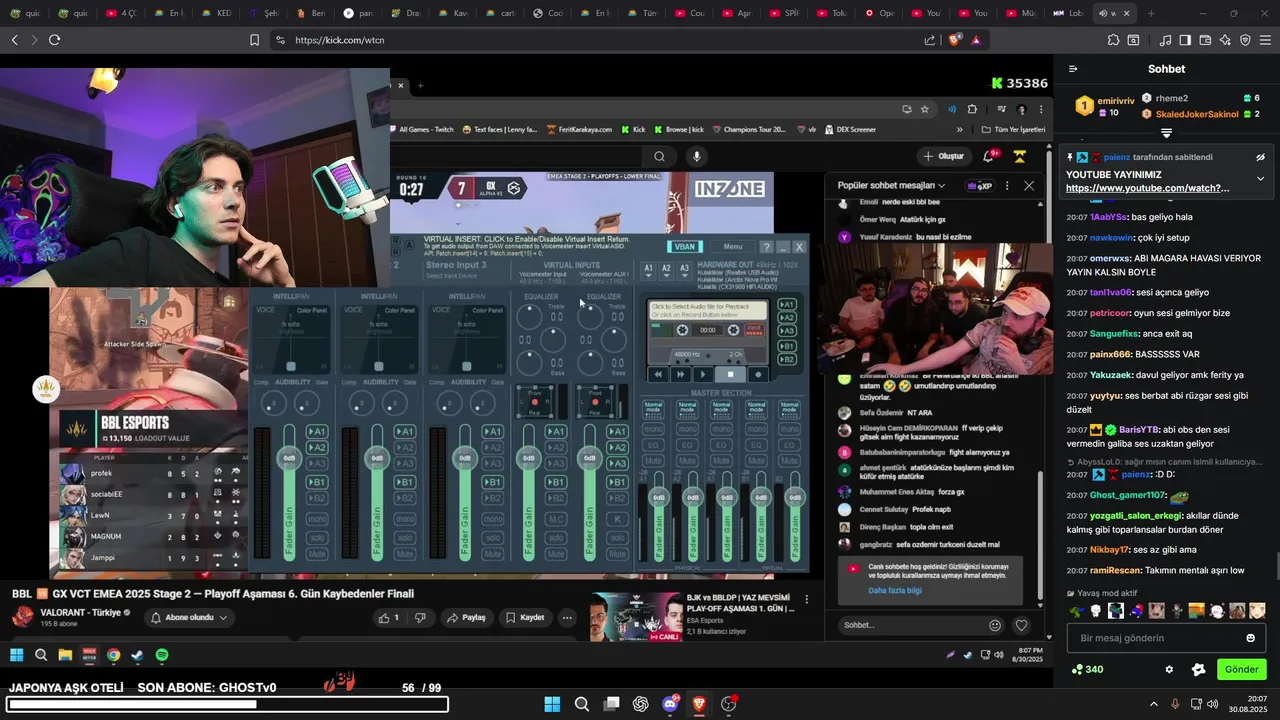Mute the Stereo Input 3 strip
Viewport: 1280px width, 720px height.
pyautogui.click(x=493, y=553)
